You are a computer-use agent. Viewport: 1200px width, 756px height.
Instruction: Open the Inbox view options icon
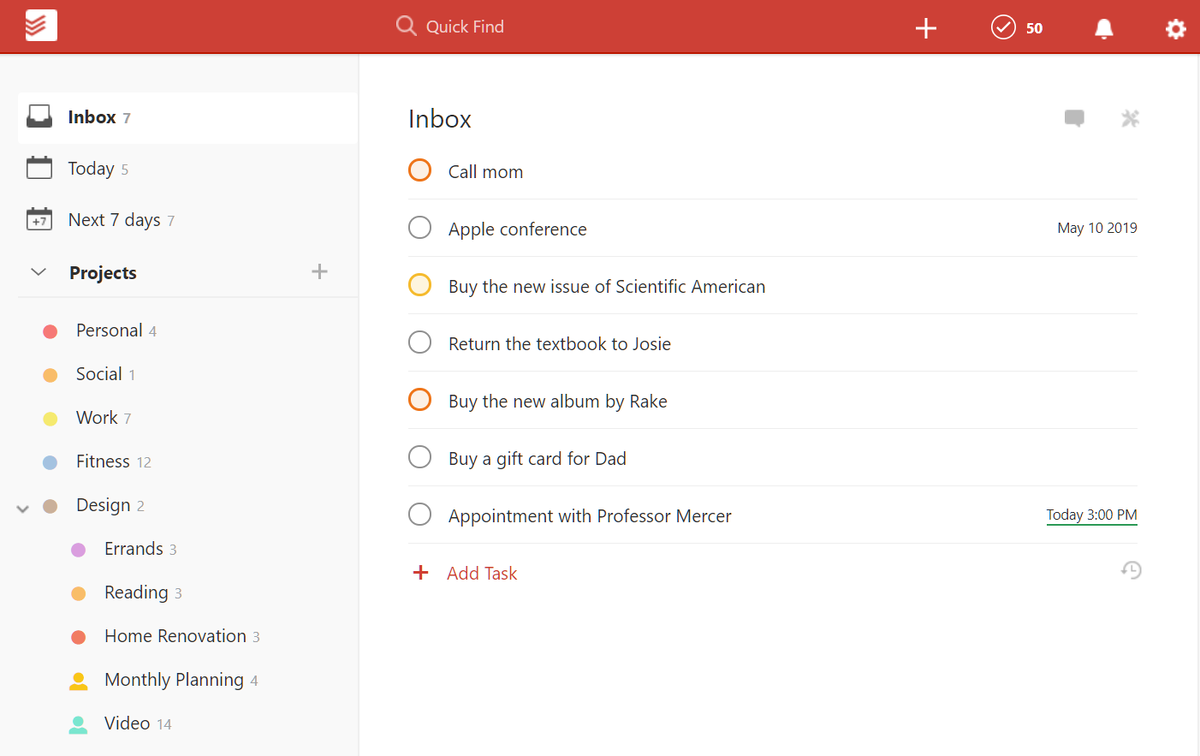coord(1130,118)
